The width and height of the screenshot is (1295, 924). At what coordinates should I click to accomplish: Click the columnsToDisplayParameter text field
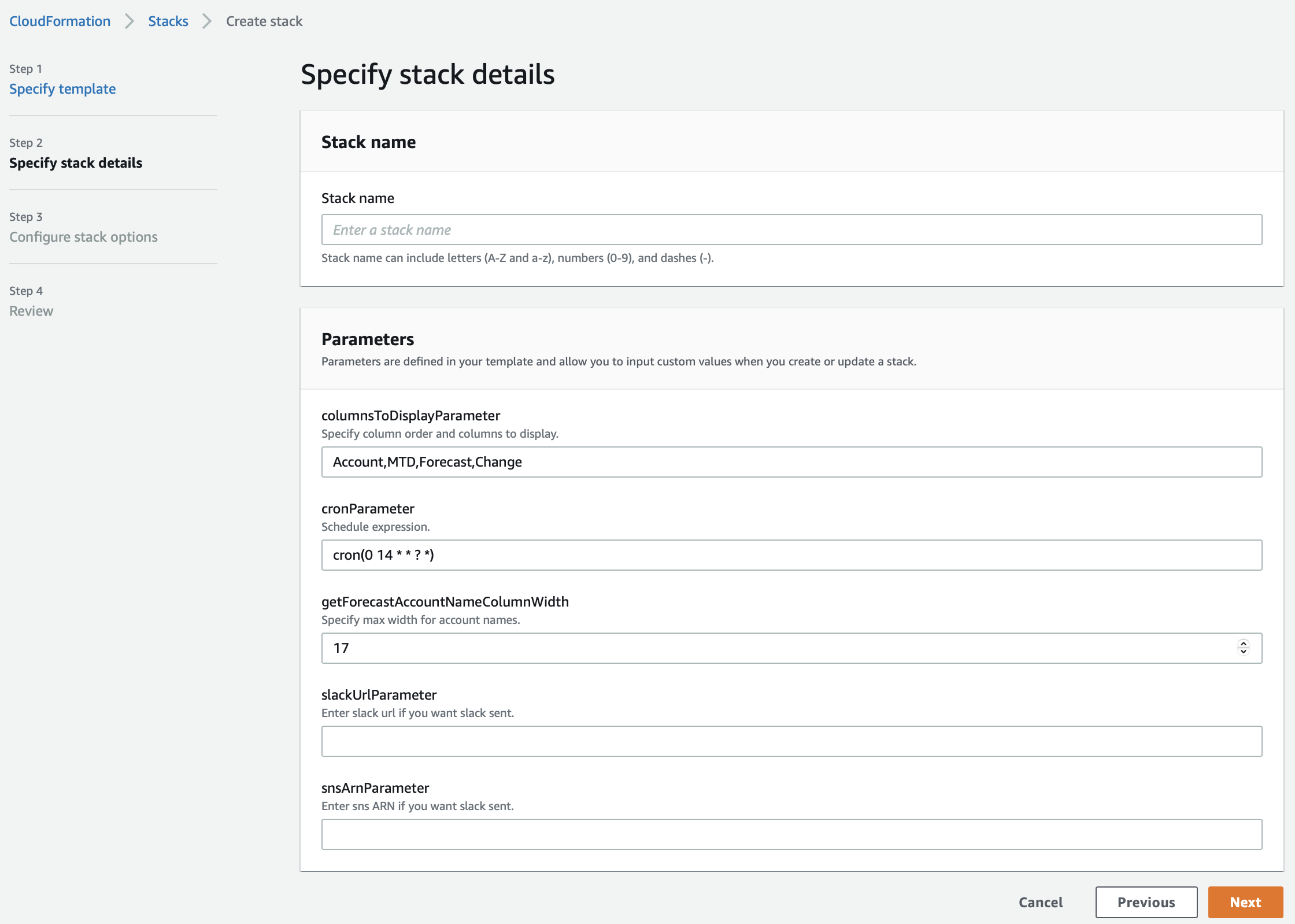point(791,462)
